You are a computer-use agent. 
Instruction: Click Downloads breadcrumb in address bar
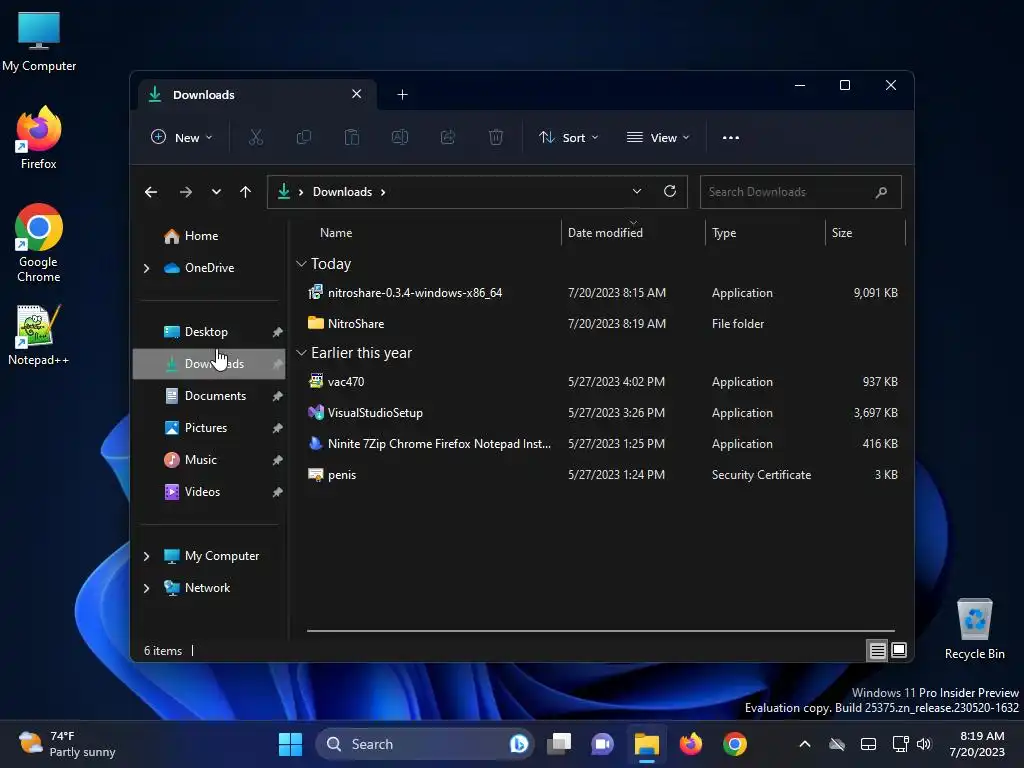click(342, 192)
